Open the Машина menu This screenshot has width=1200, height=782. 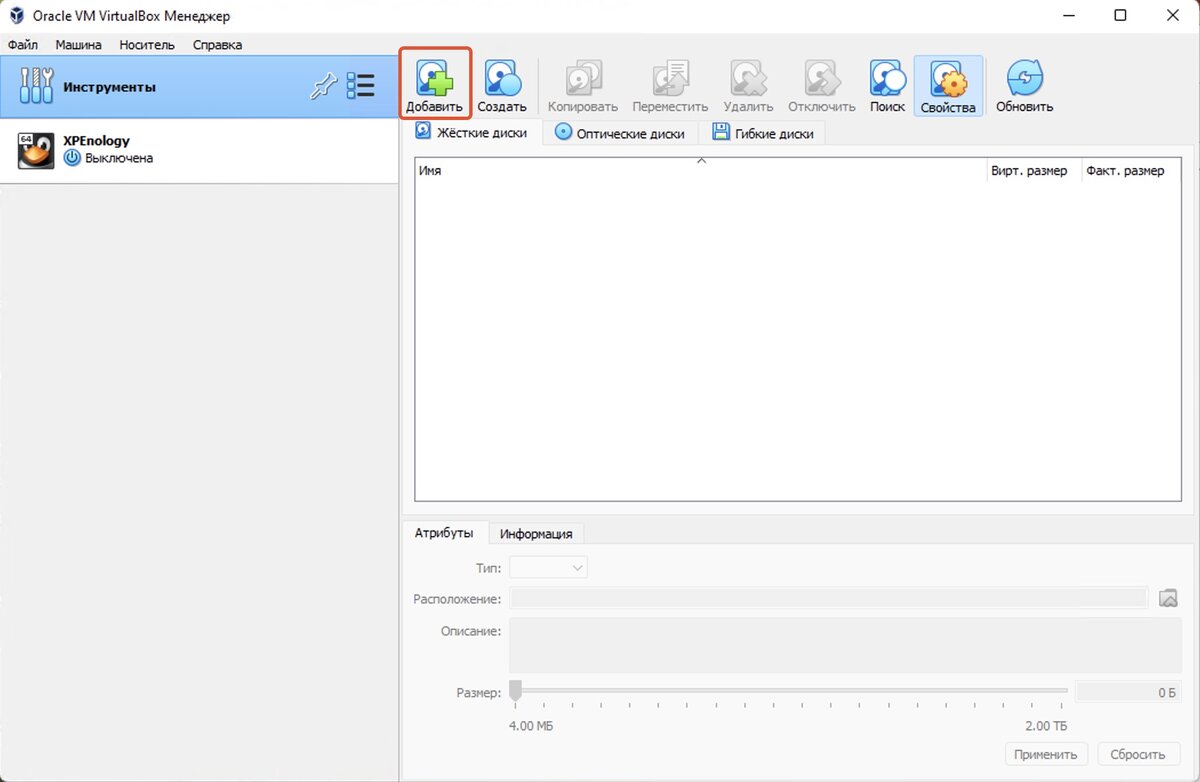click(78, 45)
